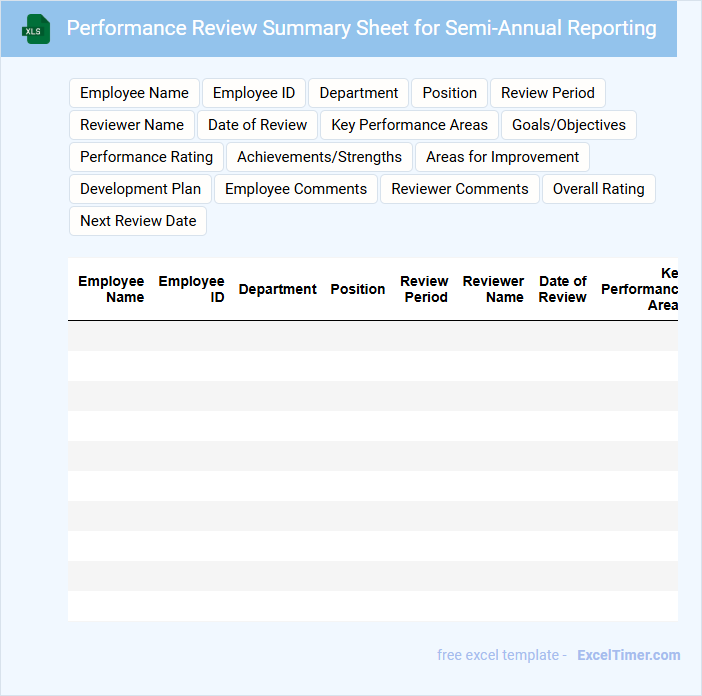Click the first empty table row

click(x=372, y=336)
